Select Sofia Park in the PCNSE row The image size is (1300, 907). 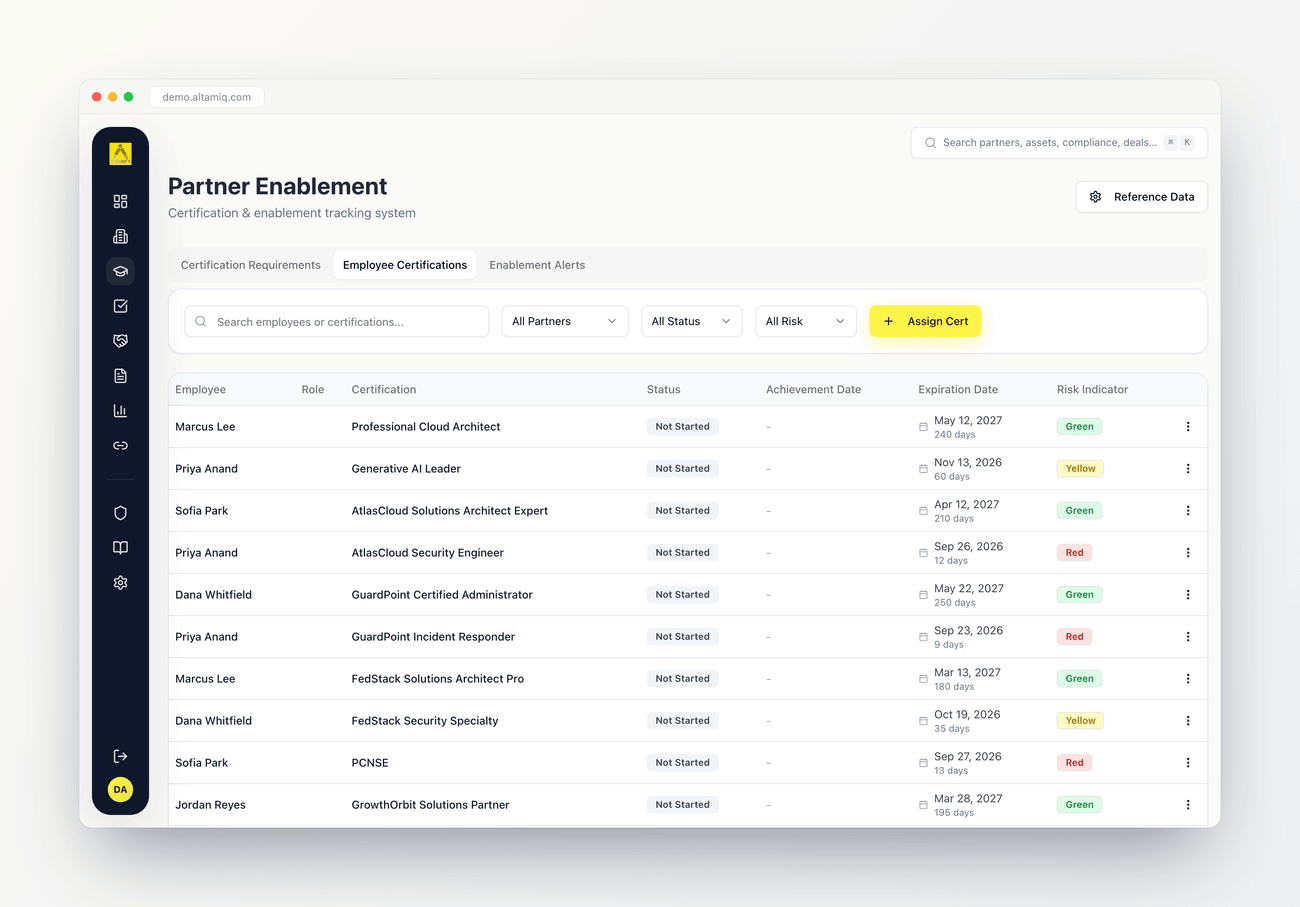pos(201,763)
